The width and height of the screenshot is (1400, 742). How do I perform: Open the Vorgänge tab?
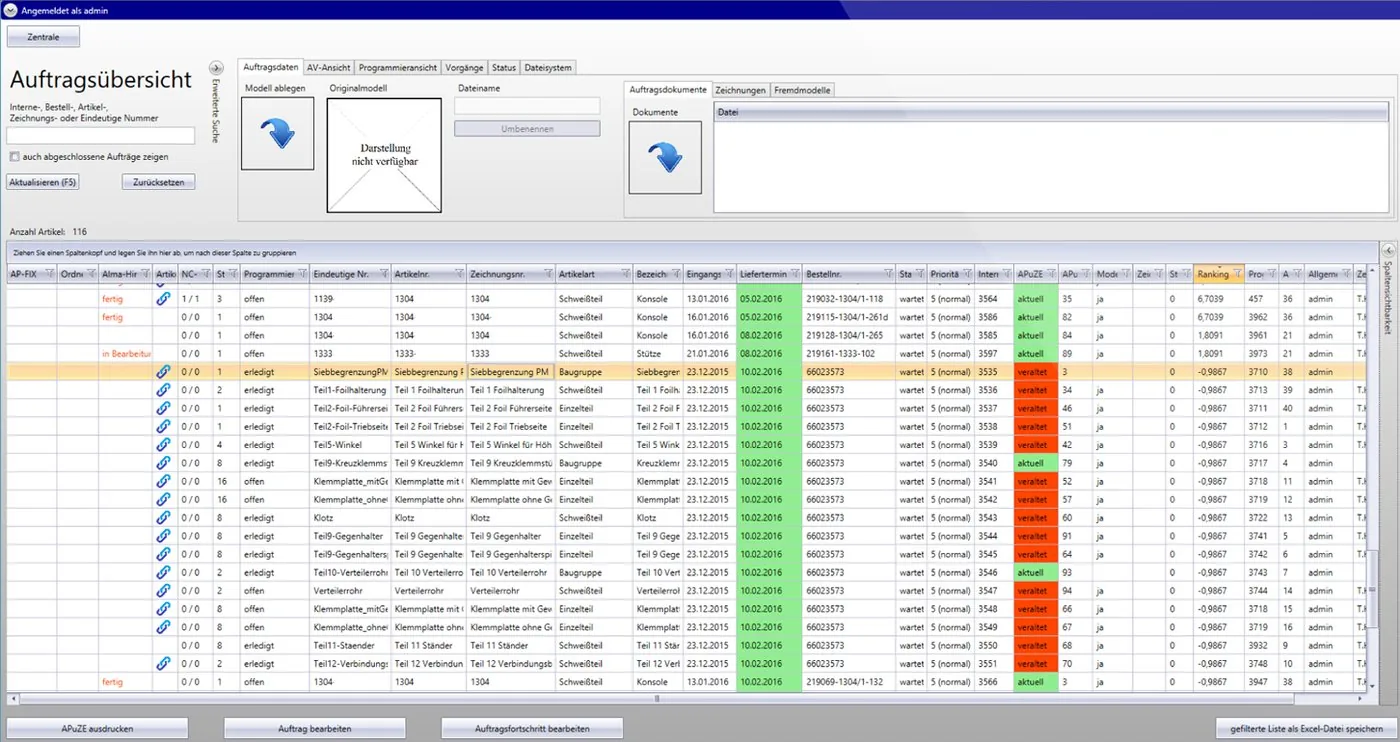click(464, 68)
